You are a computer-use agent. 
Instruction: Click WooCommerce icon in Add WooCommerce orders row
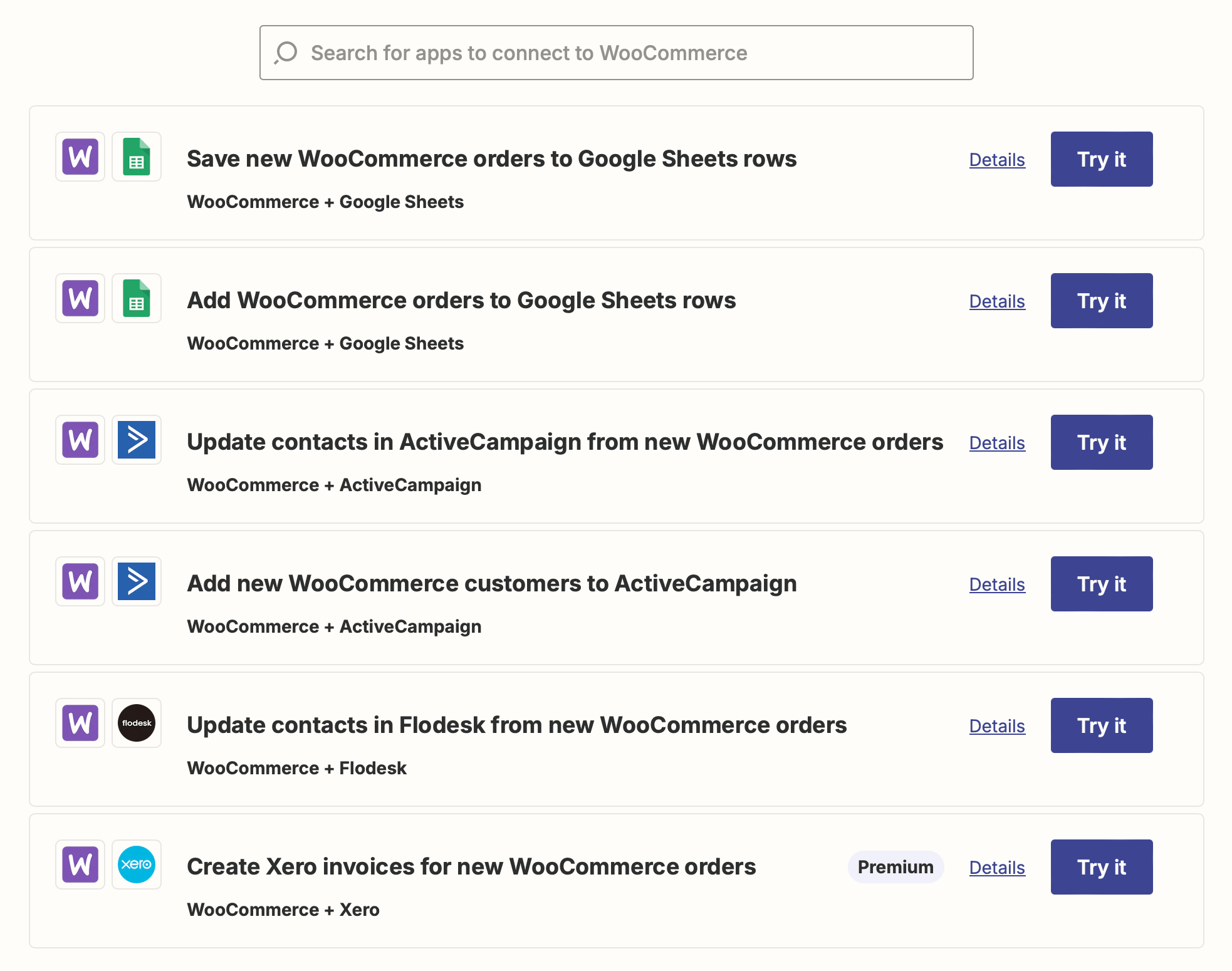80,298
